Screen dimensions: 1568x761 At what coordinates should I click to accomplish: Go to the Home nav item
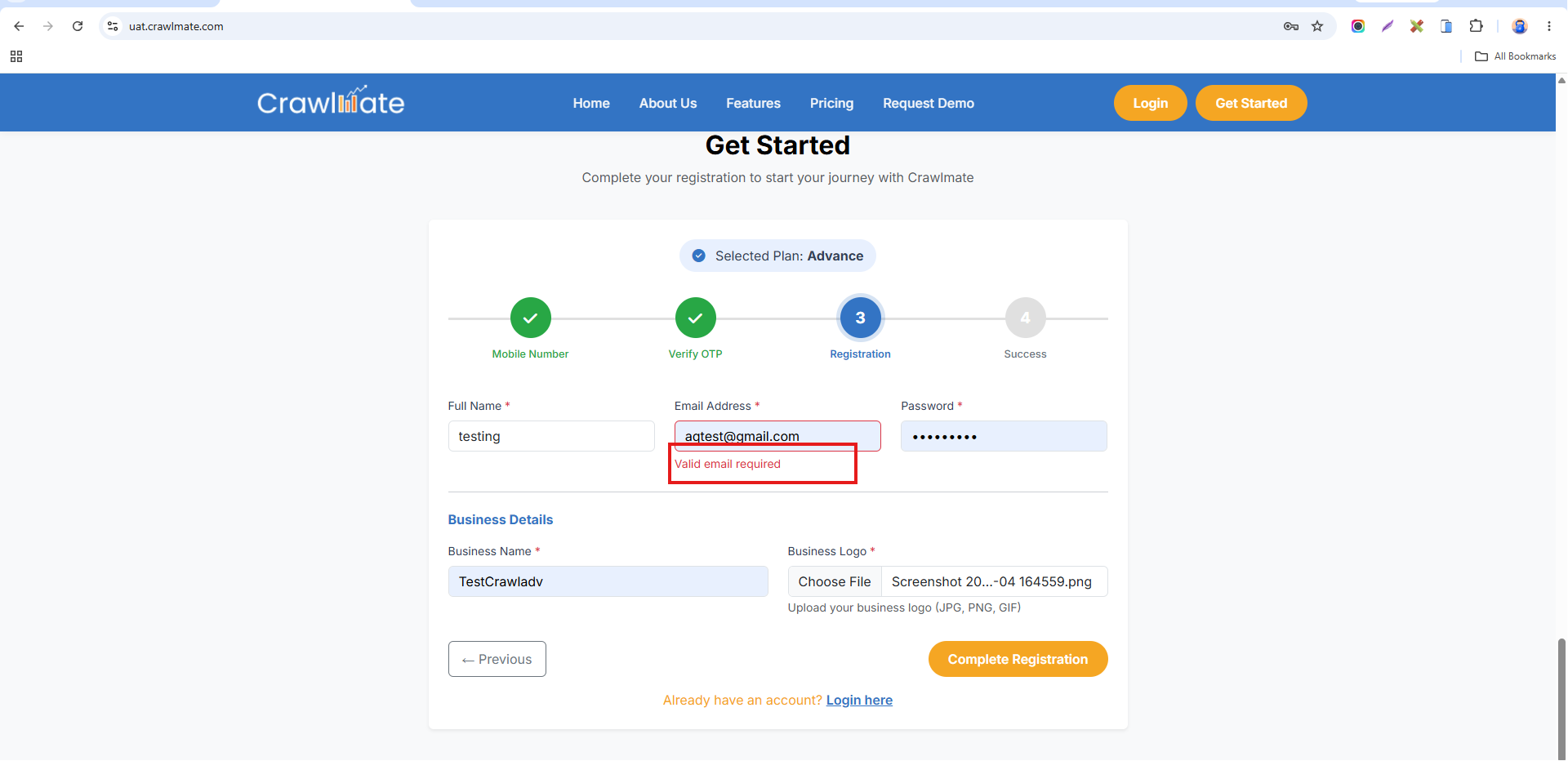tap(591, 103)
